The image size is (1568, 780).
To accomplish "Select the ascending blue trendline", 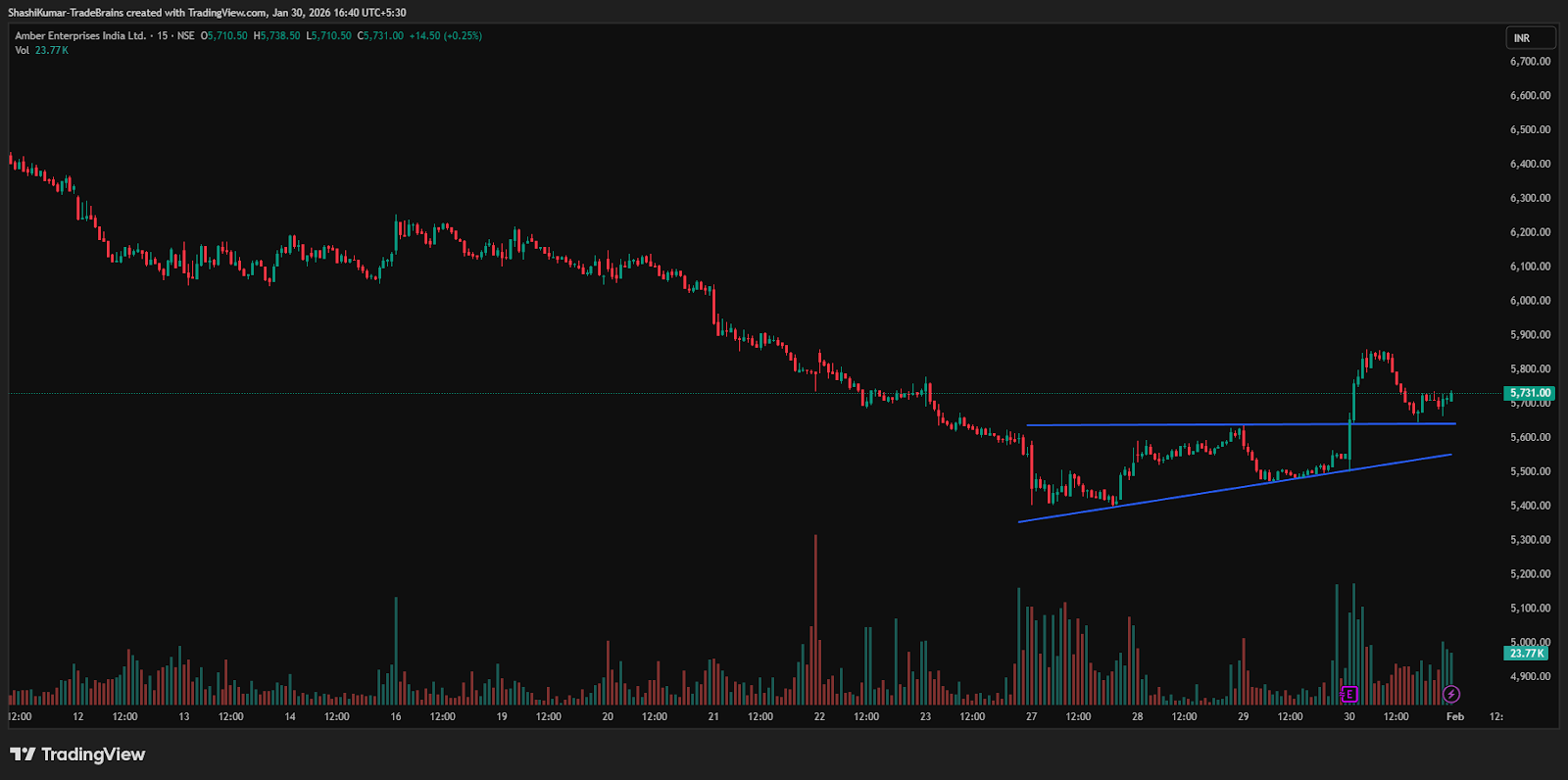I will click(1176, 495).
